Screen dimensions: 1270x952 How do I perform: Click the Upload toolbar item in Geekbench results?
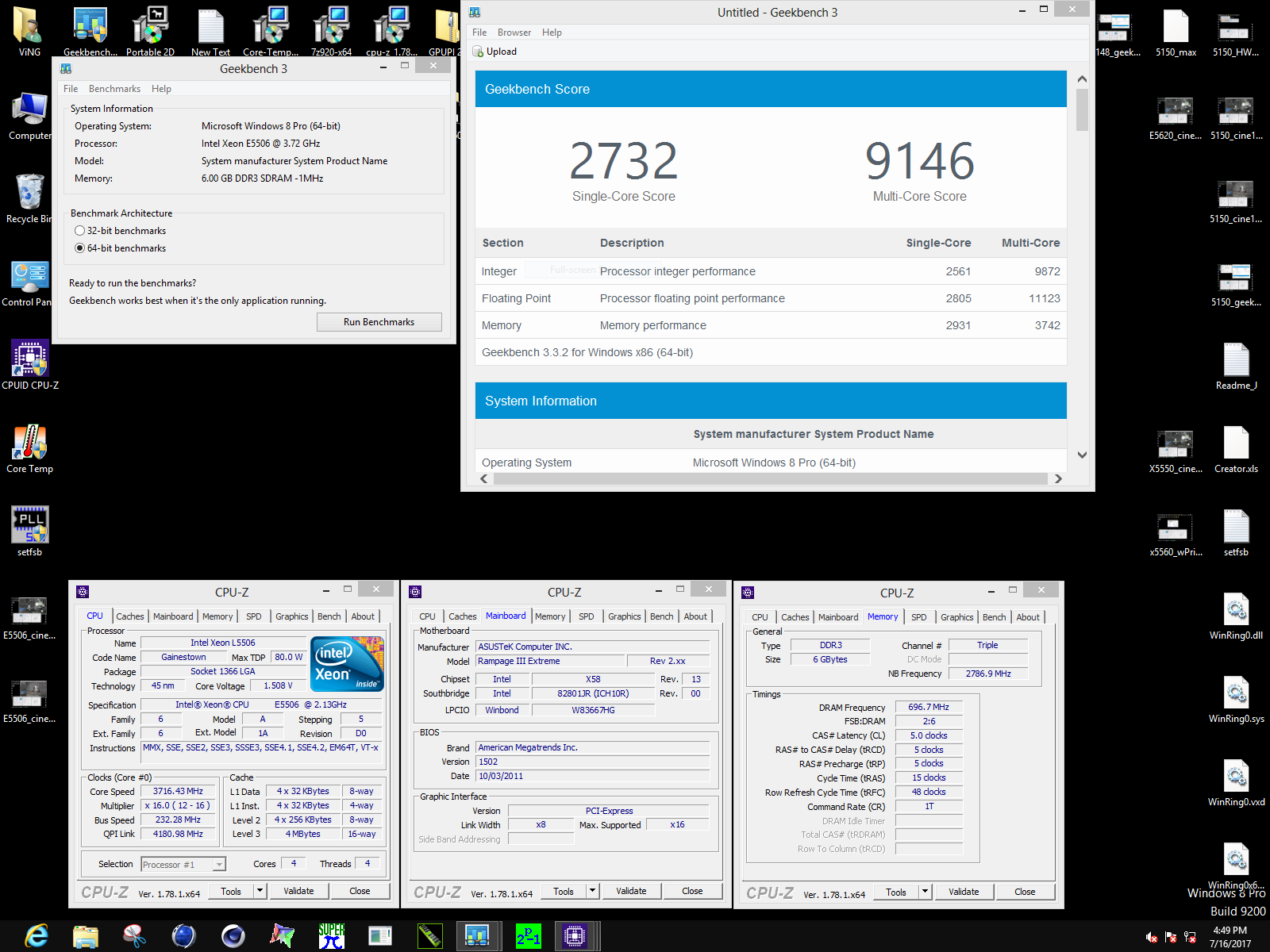pos(495,52)
